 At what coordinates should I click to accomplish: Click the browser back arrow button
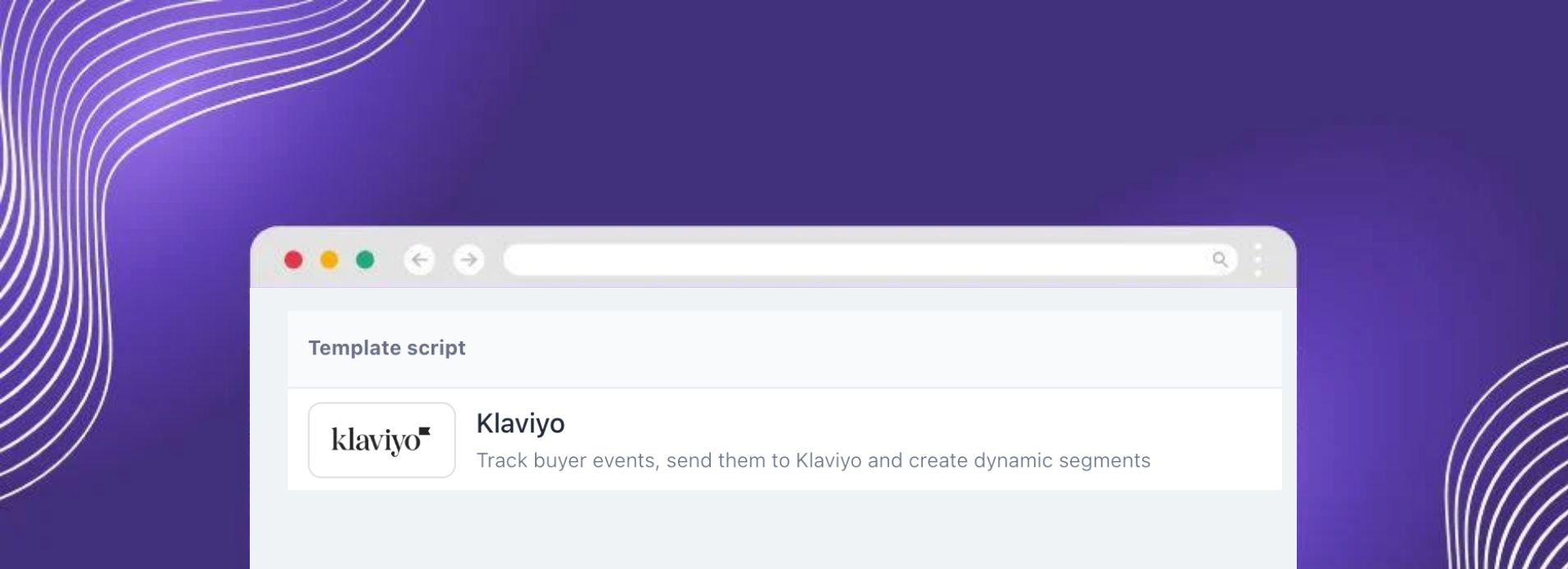(419, 260)
